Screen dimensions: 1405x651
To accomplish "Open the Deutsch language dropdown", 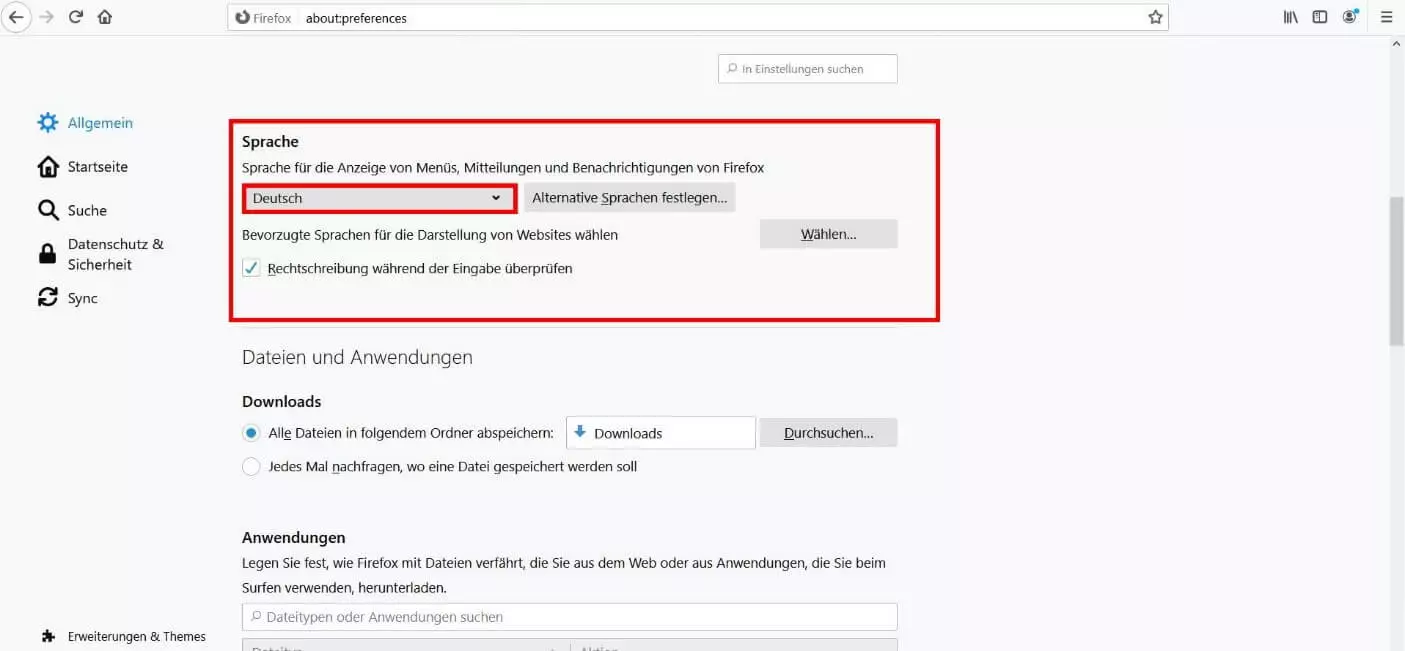I will point(379,198).
